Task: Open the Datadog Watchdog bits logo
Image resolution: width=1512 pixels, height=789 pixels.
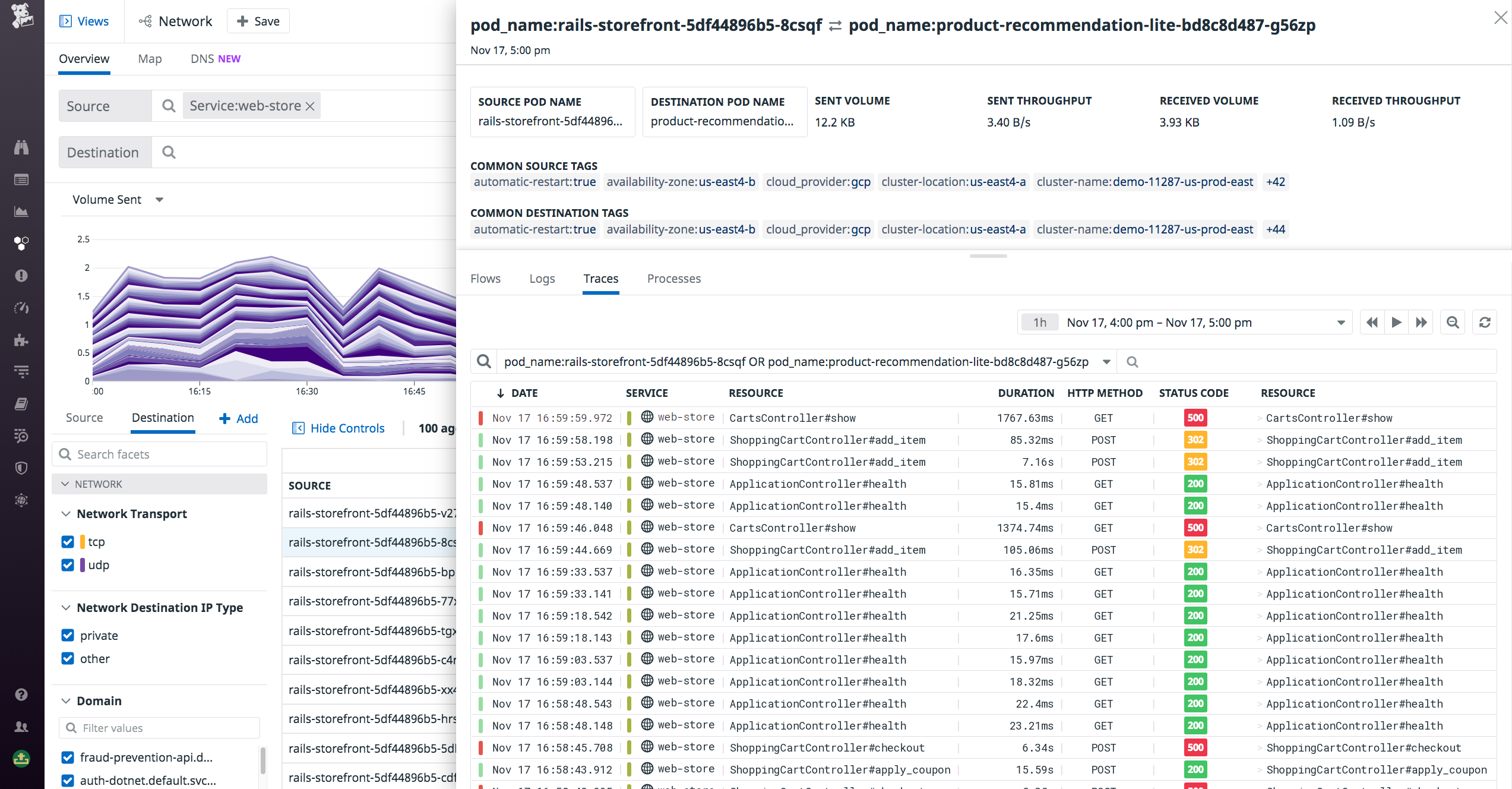Action: coord(21,16)
